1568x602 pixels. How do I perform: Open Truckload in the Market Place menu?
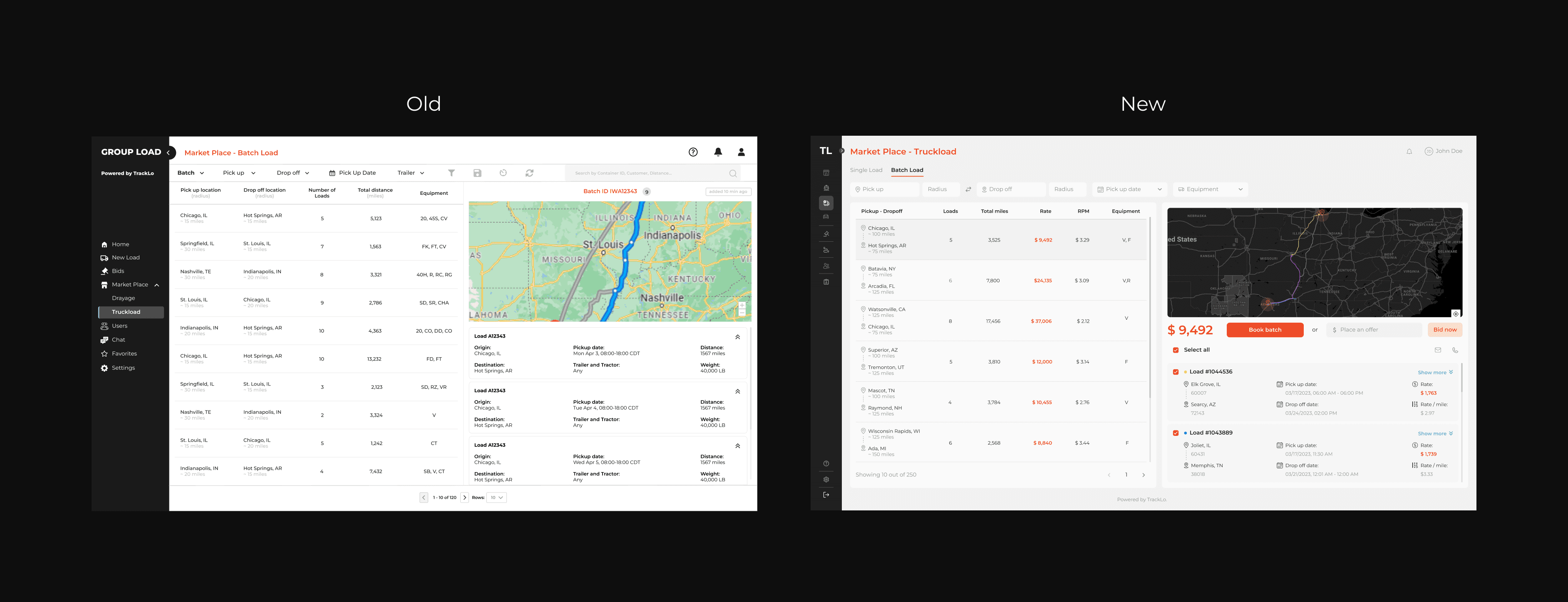126,312
